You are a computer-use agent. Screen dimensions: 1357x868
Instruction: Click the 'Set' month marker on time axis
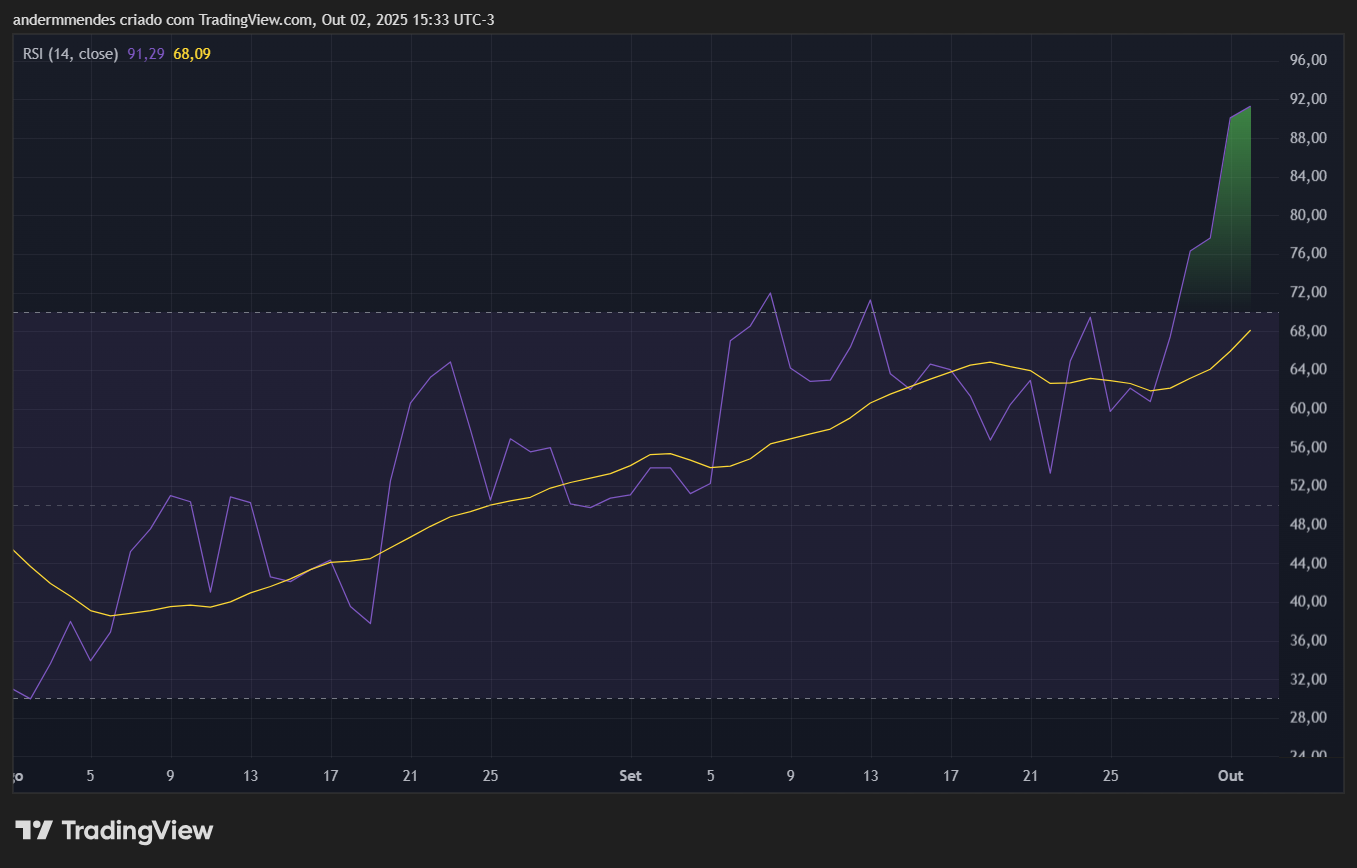click(x=631, y=776)
